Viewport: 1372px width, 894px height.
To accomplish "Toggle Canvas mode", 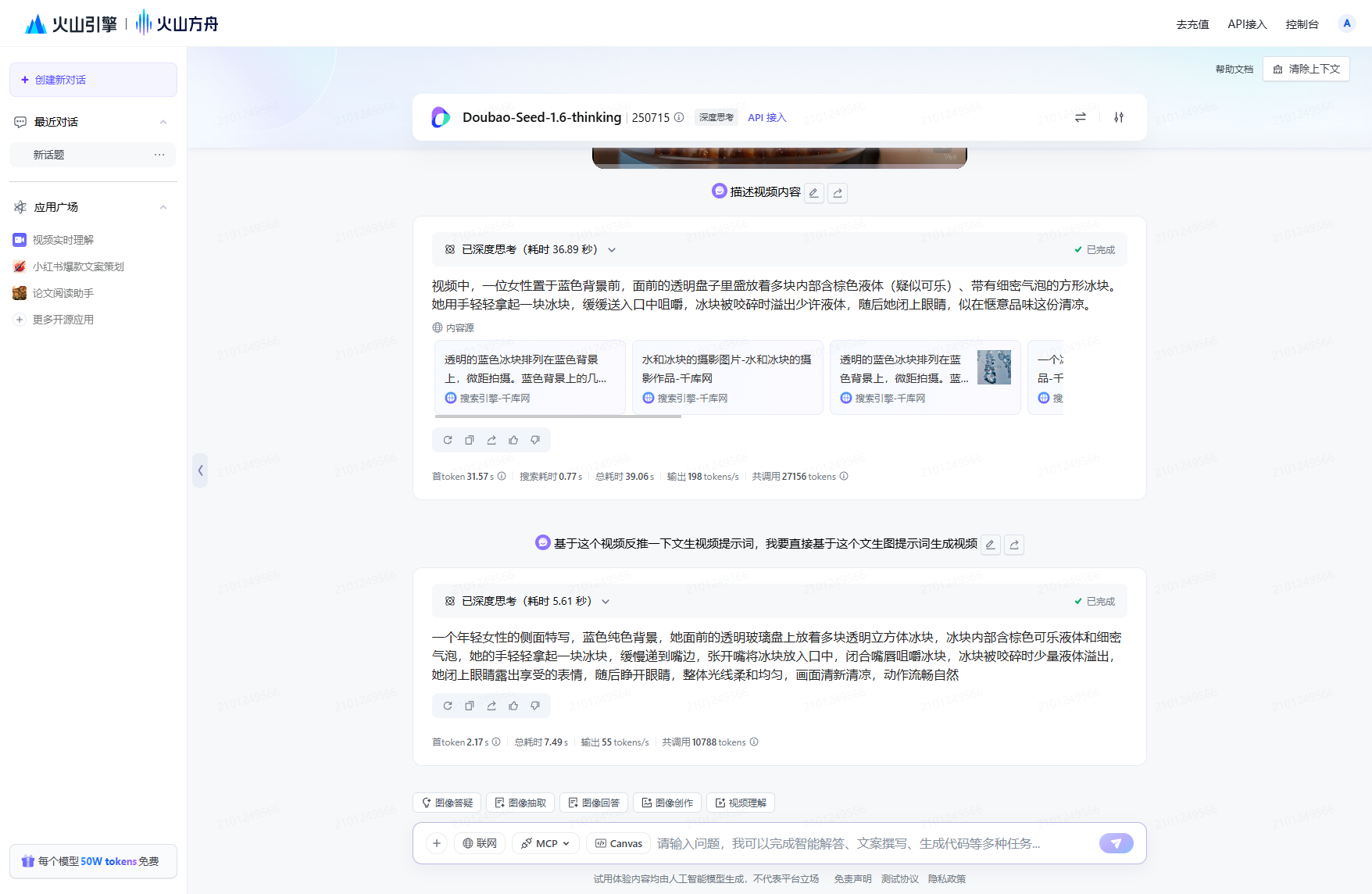I will tap(619, 843).
